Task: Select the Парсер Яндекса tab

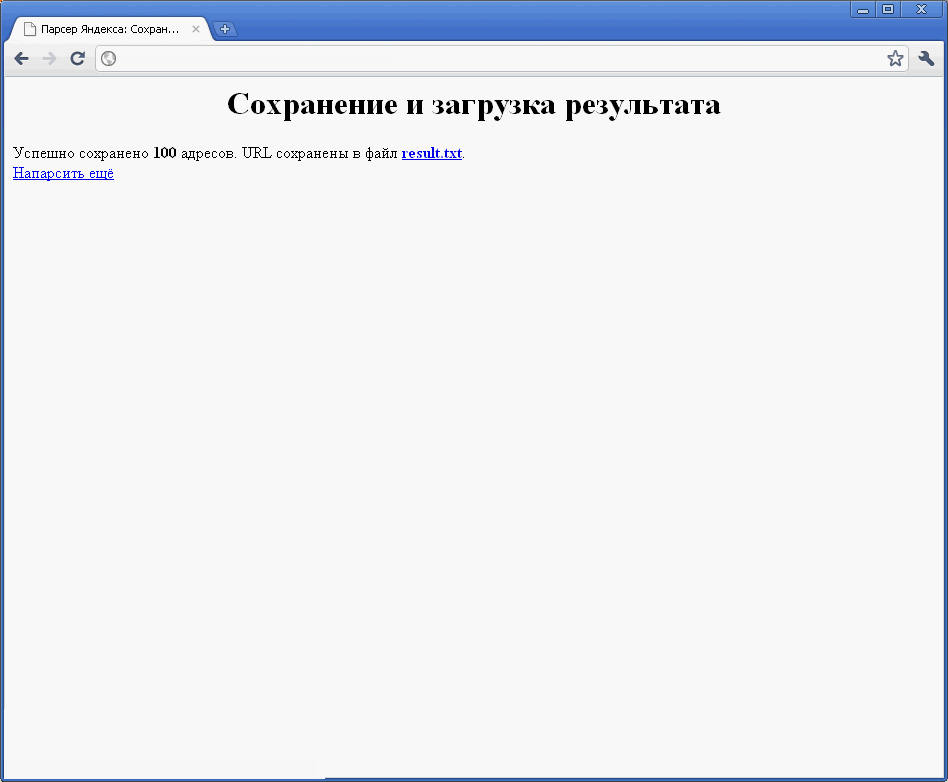Action: coord(110,29)
